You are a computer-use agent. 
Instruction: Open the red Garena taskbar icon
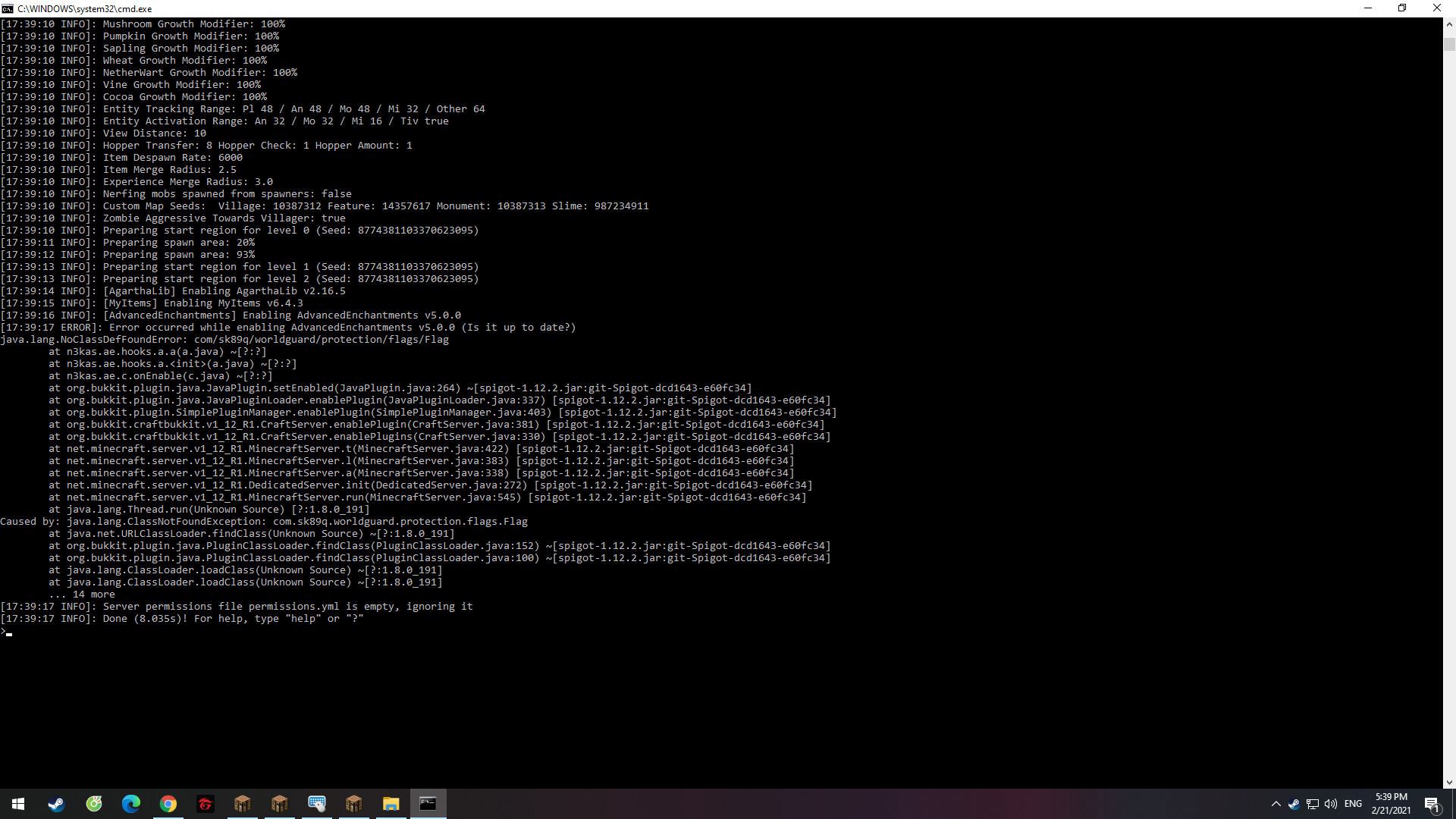(206, 804)
